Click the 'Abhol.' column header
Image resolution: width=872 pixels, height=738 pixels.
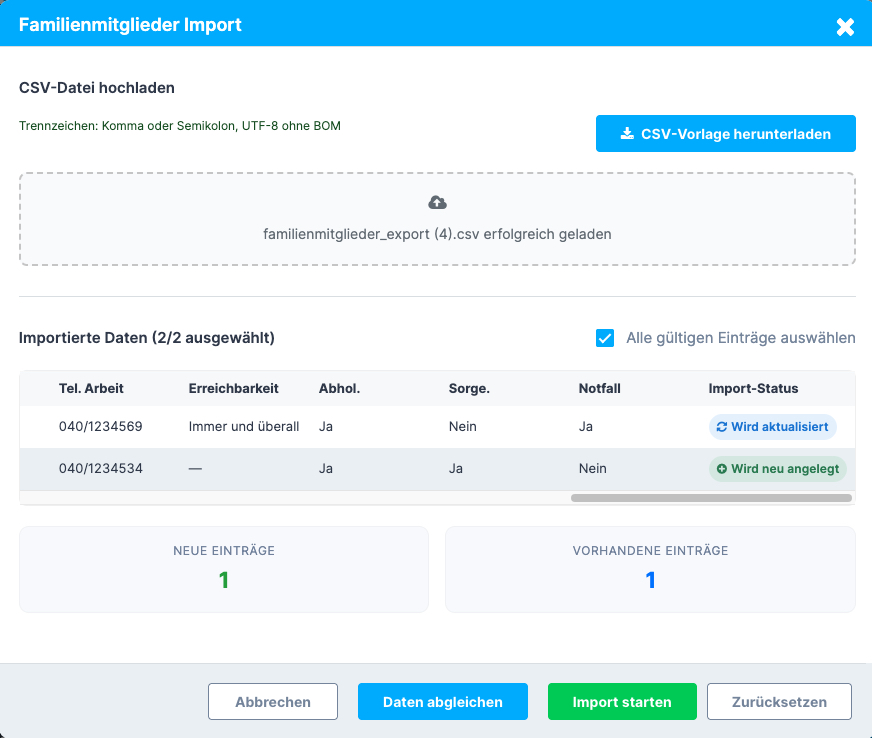339,388
